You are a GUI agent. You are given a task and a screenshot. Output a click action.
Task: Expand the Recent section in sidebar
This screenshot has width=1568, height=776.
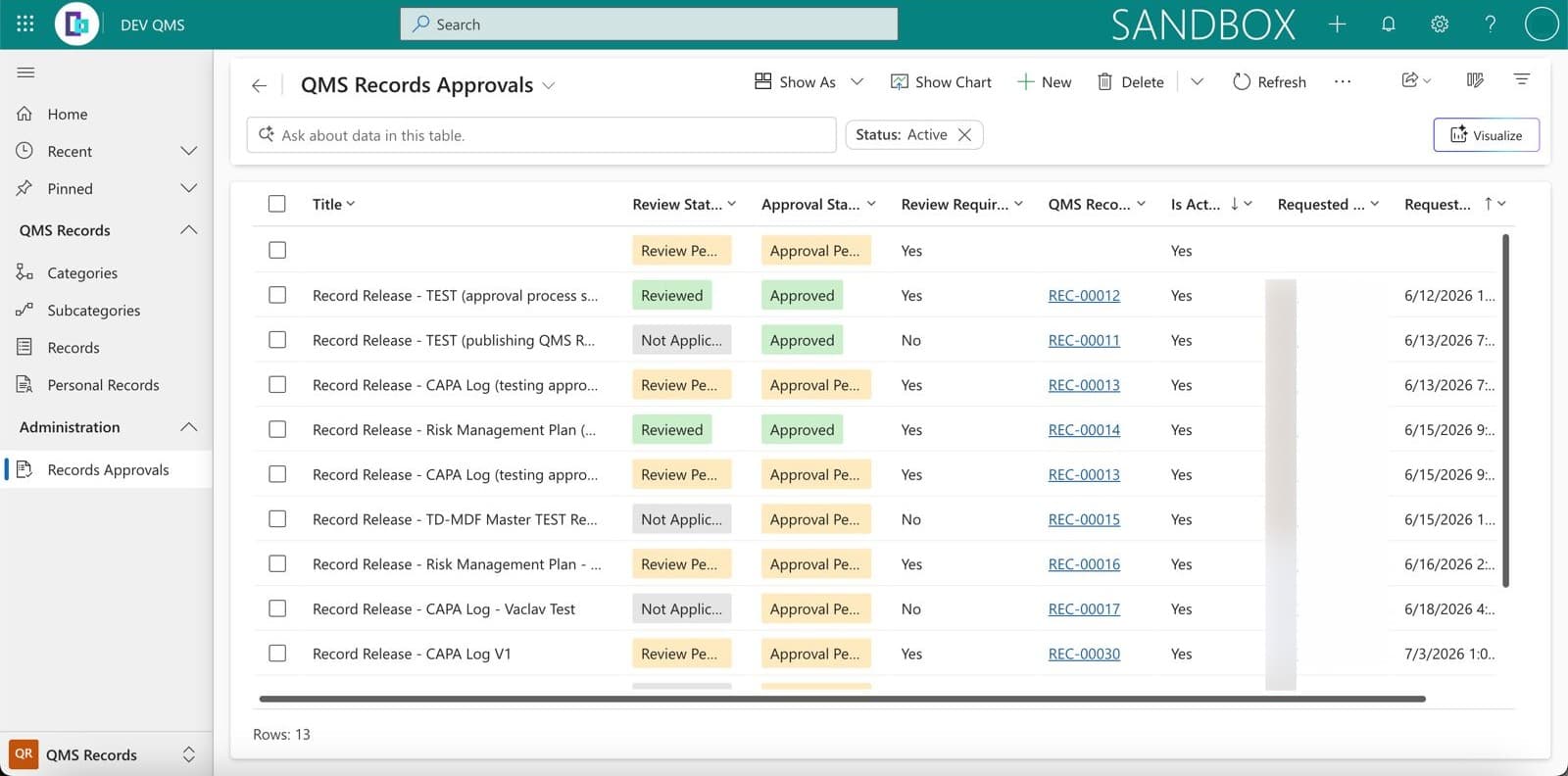[x=189, y=151]
